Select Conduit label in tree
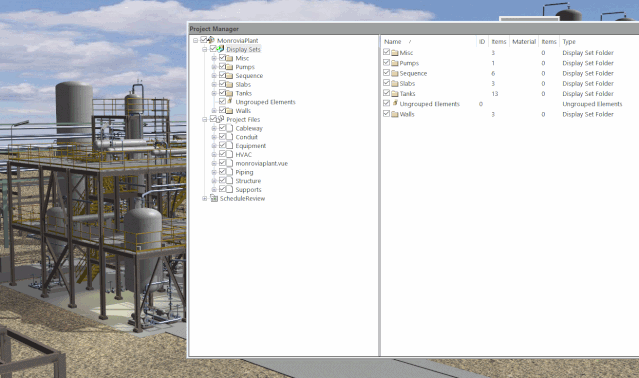Viewport: 639px width, 378px height. [x=247, y=137]
